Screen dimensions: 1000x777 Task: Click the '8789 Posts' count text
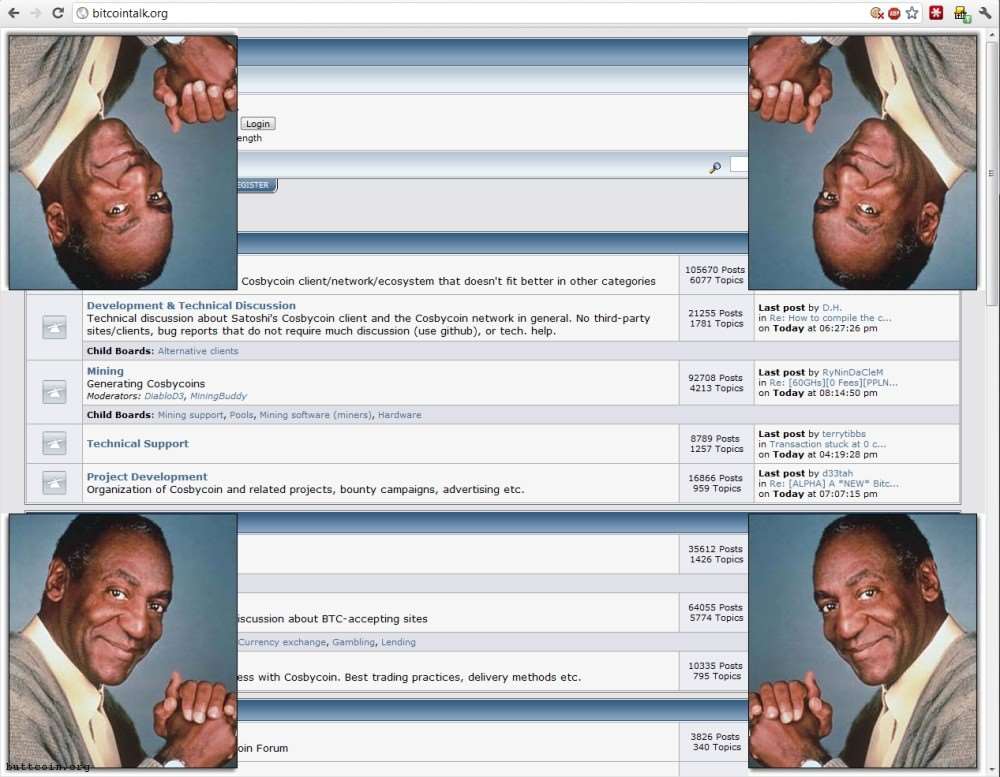pyautogui.click(x=715, y=438)
